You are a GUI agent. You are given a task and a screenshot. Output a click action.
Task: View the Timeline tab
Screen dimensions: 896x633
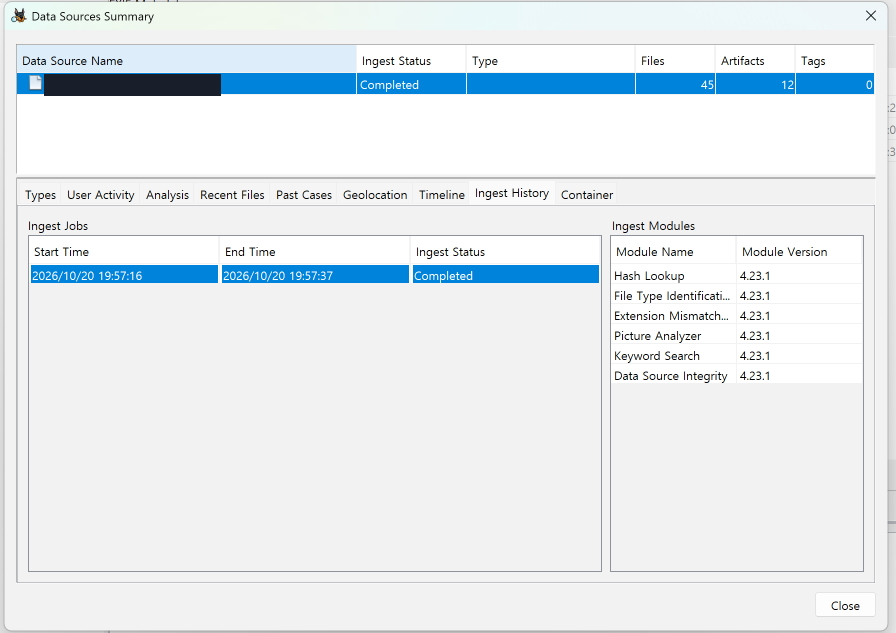point(442,195)
